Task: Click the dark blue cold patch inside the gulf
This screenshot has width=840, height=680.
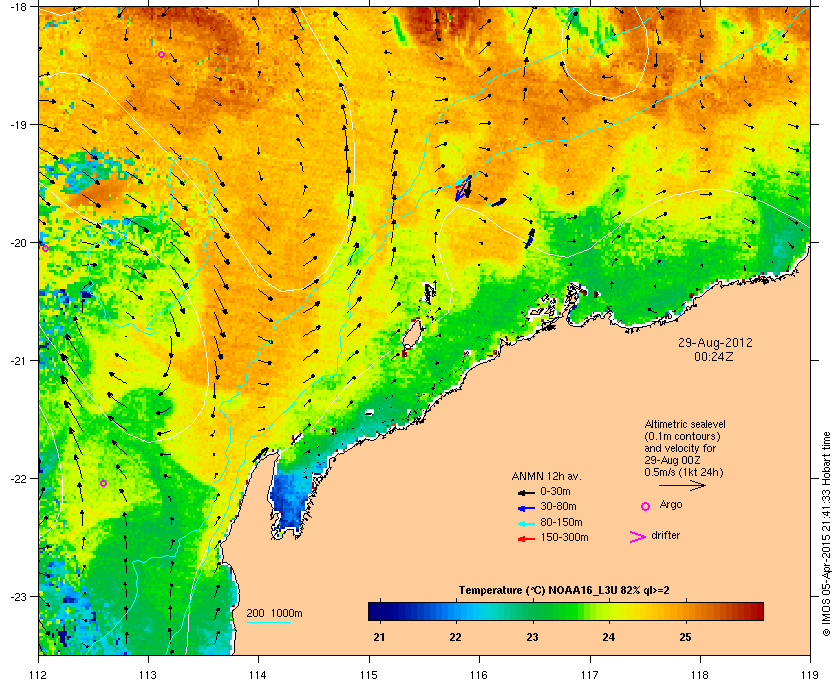Action: (289, 498)
